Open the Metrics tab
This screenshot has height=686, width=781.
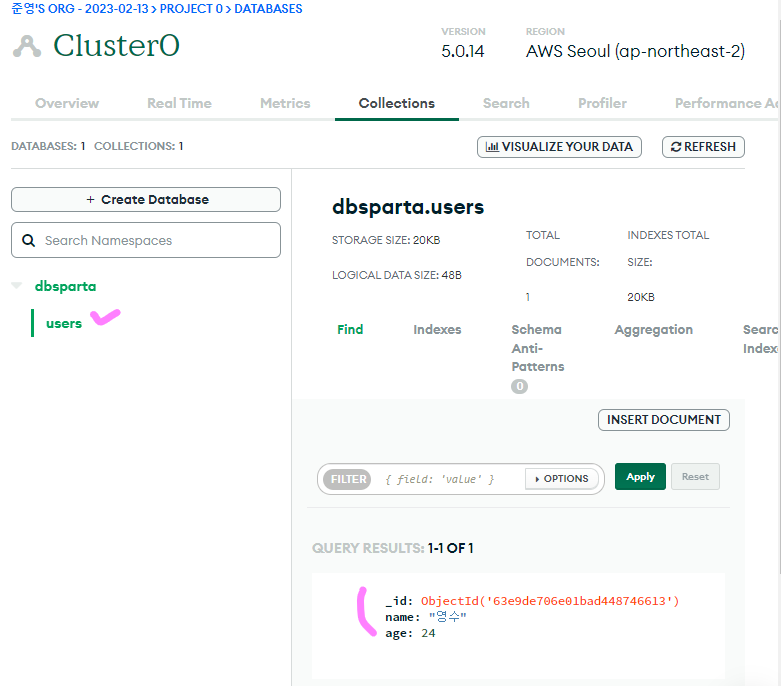[x=285, y=103]
